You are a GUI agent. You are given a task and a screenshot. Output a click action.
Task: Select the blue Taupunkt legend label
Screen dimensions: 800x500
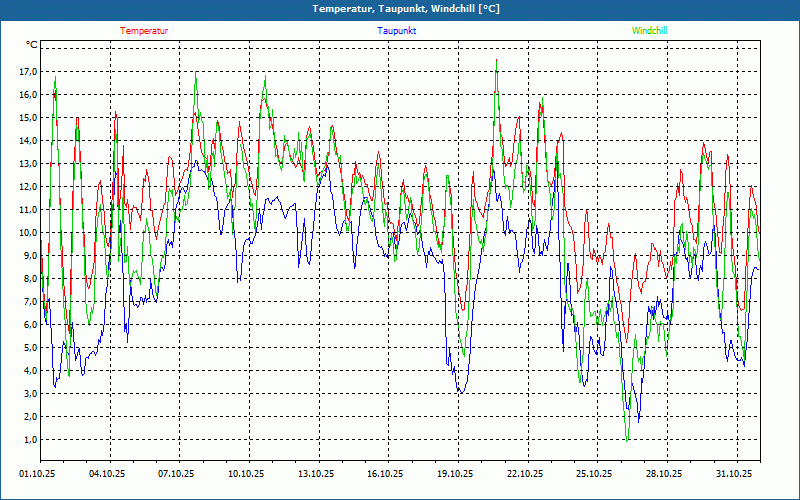click(397, 31)
